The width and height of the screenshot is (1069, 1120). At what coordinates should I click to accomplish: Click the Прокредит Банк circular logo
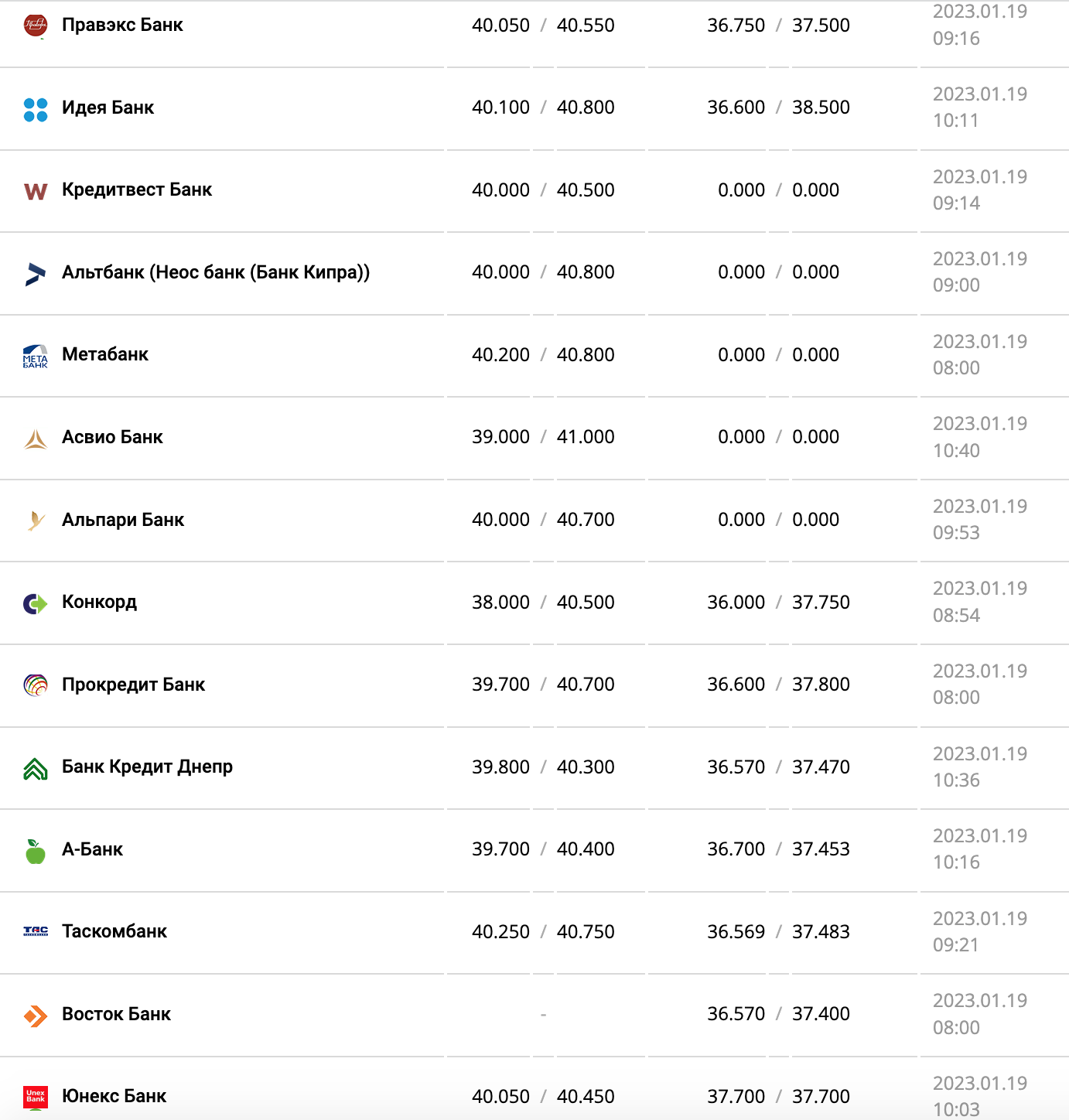click(36, 685)
